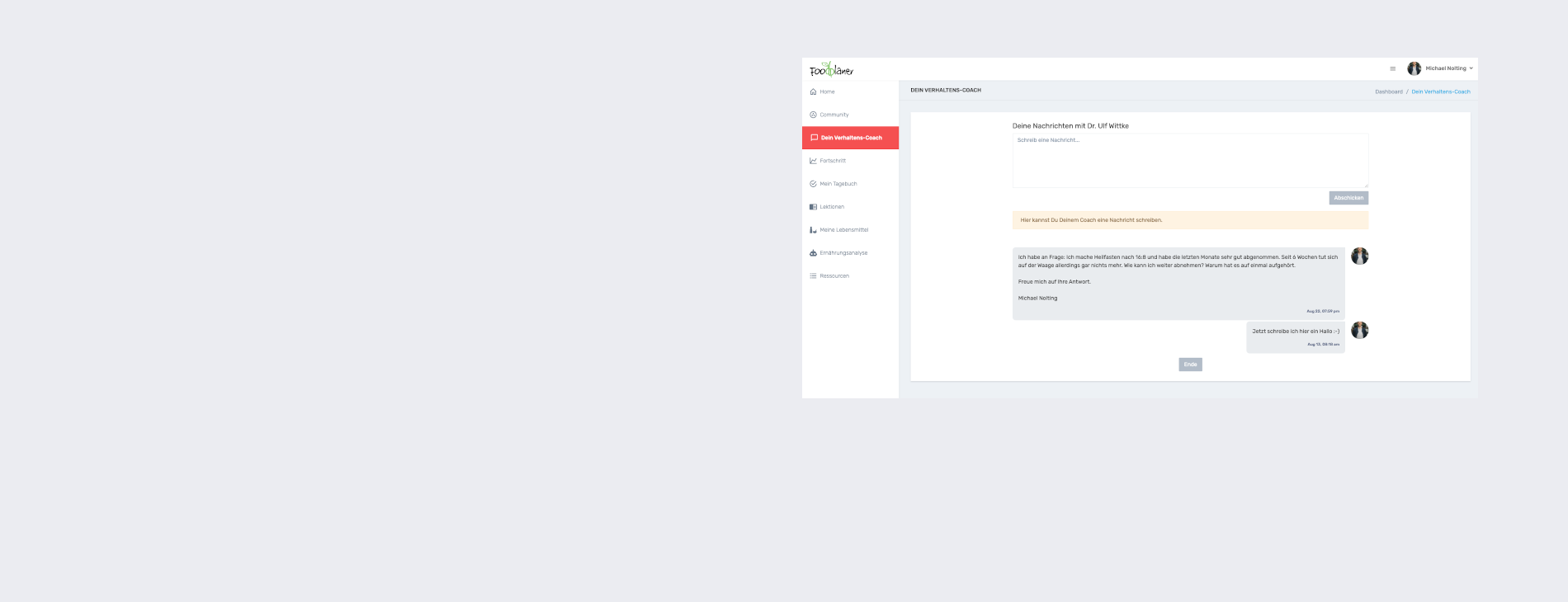Select the Dein Verhaltens-Coach menu item
This screenshot has height=602, width=1568.
(851, 138)
